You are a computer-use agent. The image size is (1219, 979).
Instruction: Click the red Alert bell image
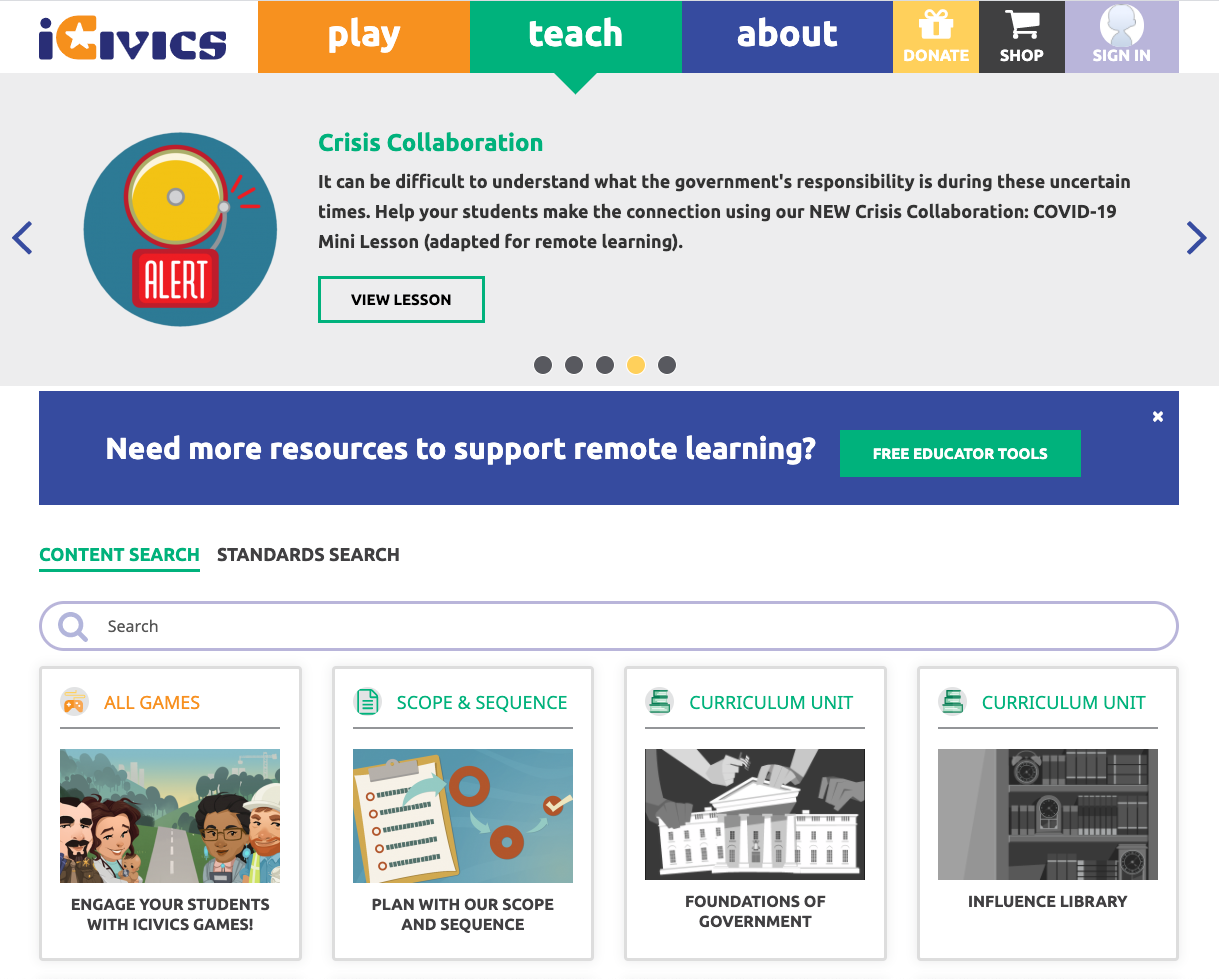click(180, 229)
